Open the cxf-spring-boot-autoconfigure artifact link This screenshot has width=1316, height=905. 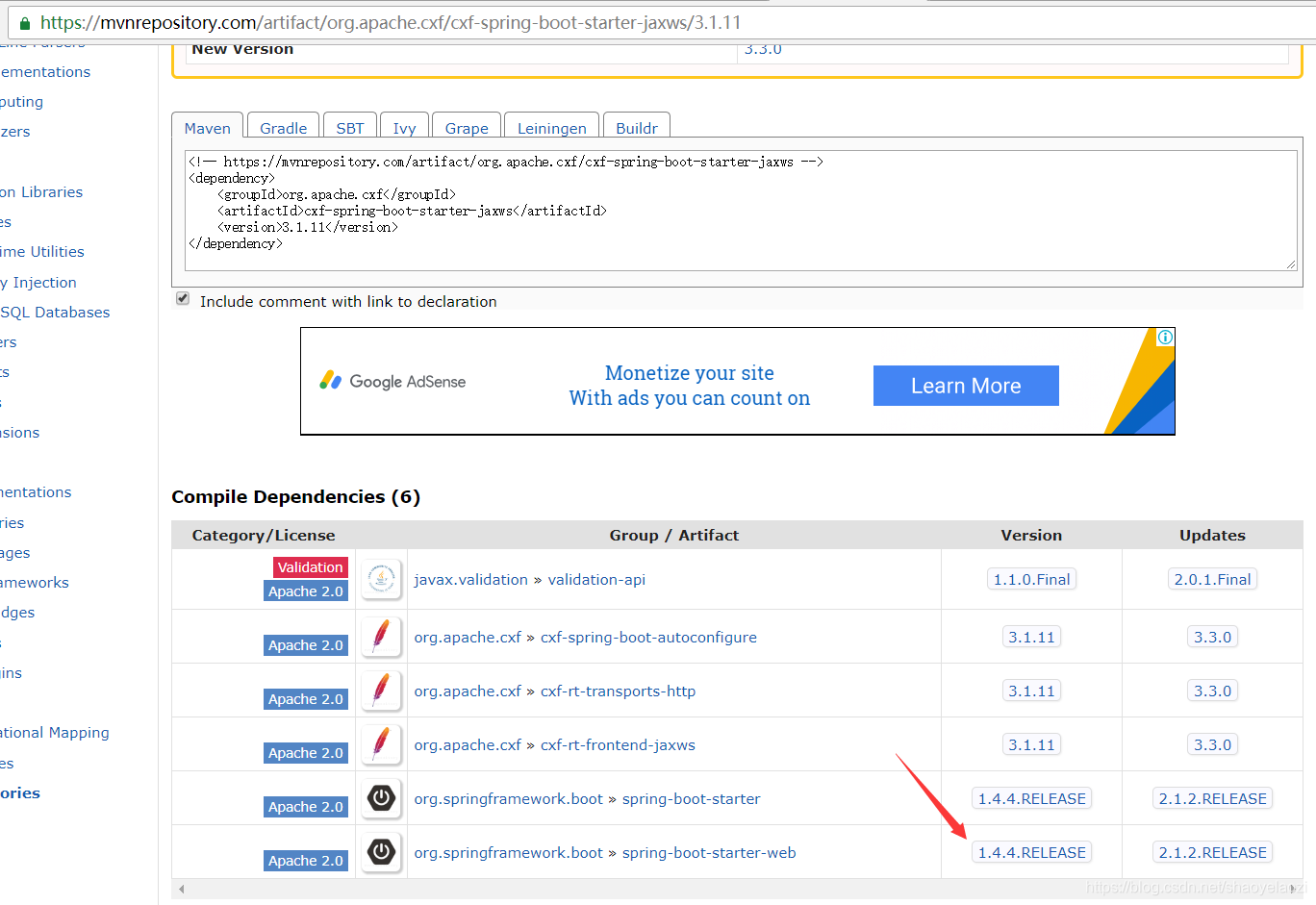[648, 637]
